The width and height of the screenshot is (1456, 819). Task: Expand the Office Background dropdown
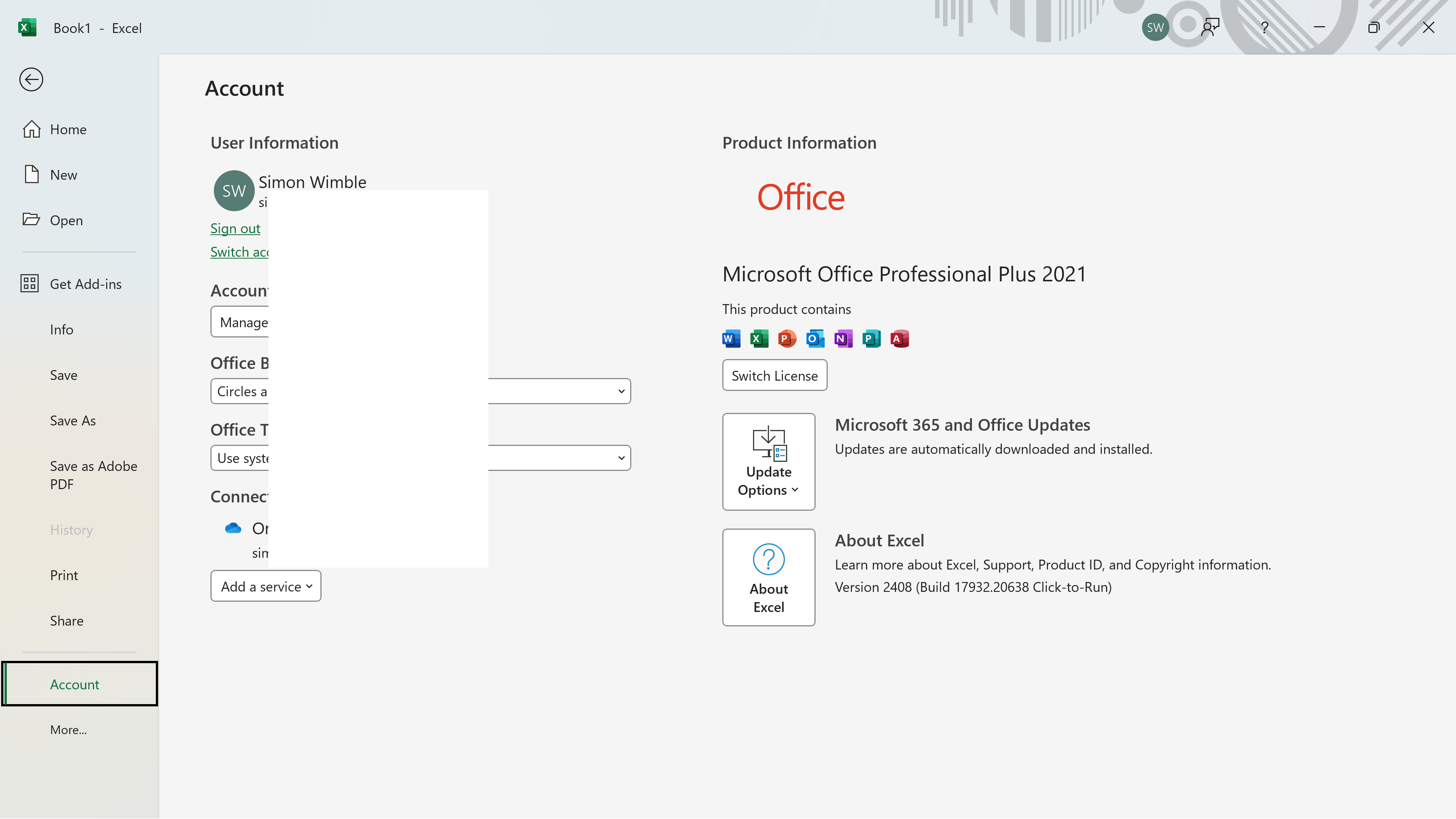pos(621,391)
